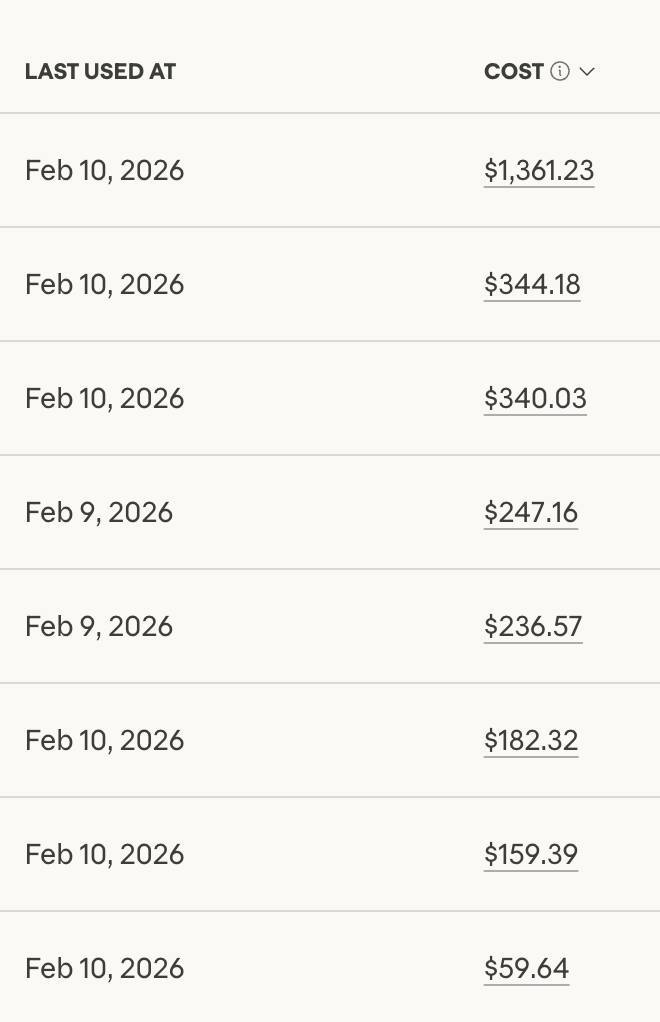Open the $159.39 cost link
Image resolution: width=660 pixels, height=1022 pixels.
(x=531, y=855)
